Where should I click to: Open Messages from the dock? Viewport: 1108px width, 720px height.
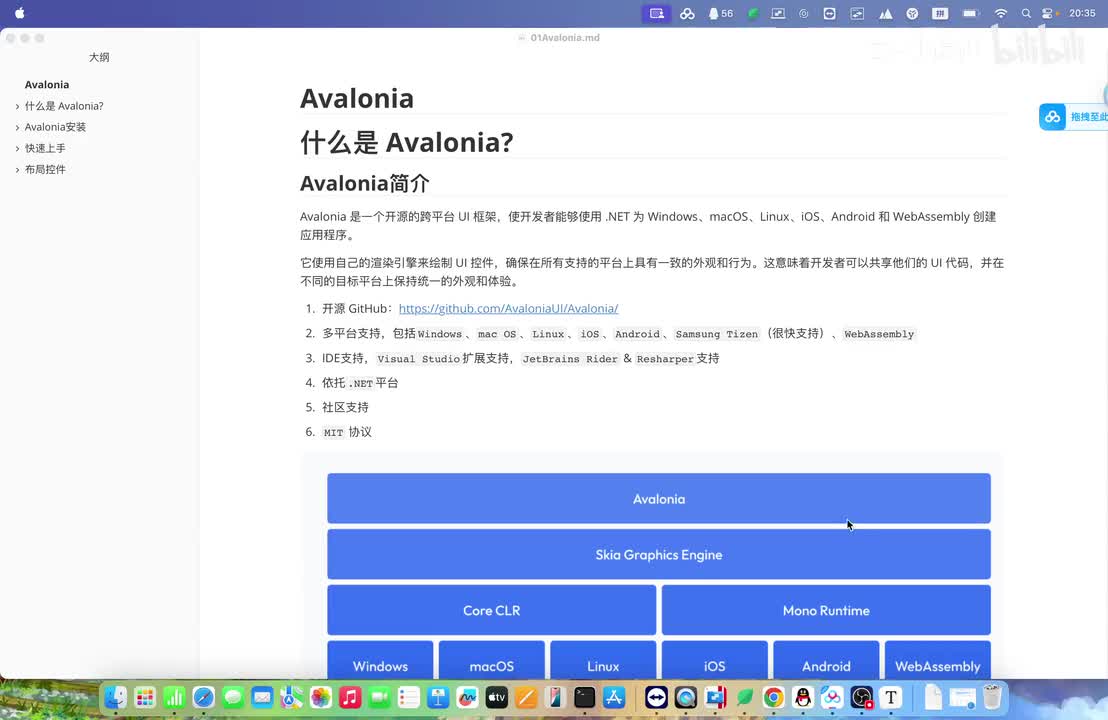(x=232, y=698)
